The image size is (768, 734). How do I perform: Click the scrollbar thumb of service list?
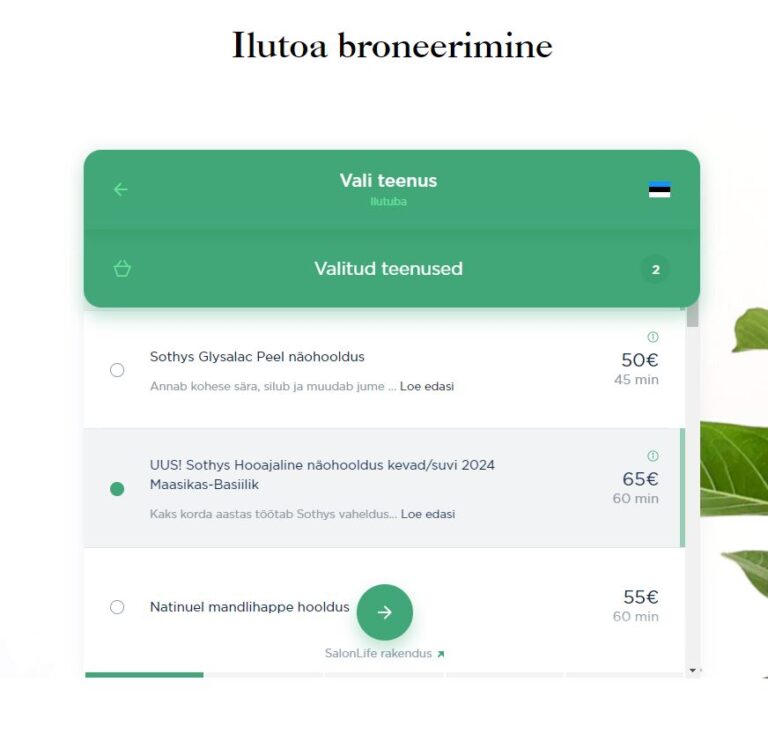[x=692, y=315]
